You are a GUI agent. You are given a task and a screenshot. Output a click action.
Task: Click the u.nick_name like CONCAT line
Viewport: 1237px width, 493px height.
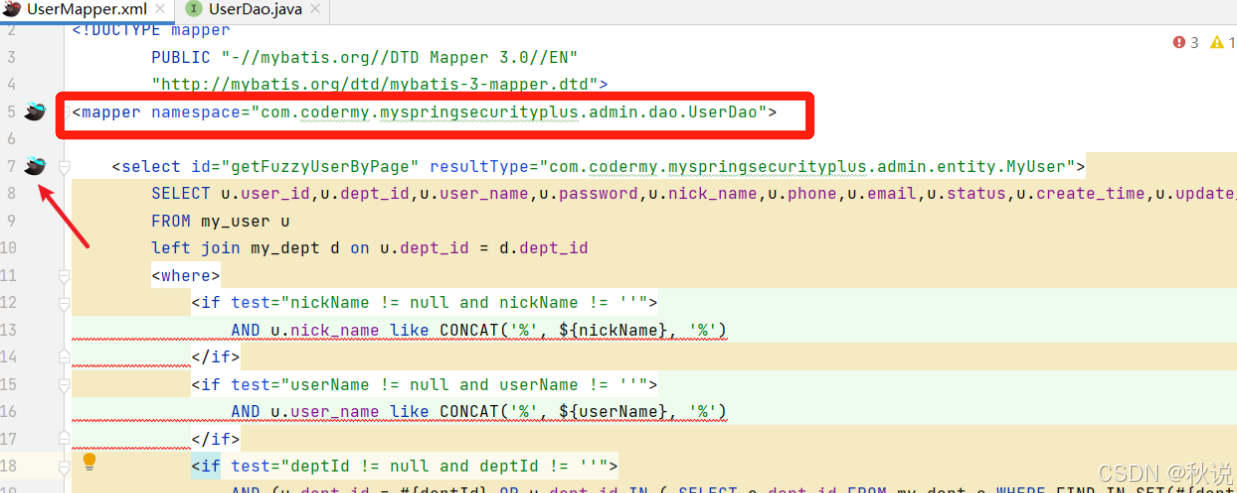[x=478, y=330]
